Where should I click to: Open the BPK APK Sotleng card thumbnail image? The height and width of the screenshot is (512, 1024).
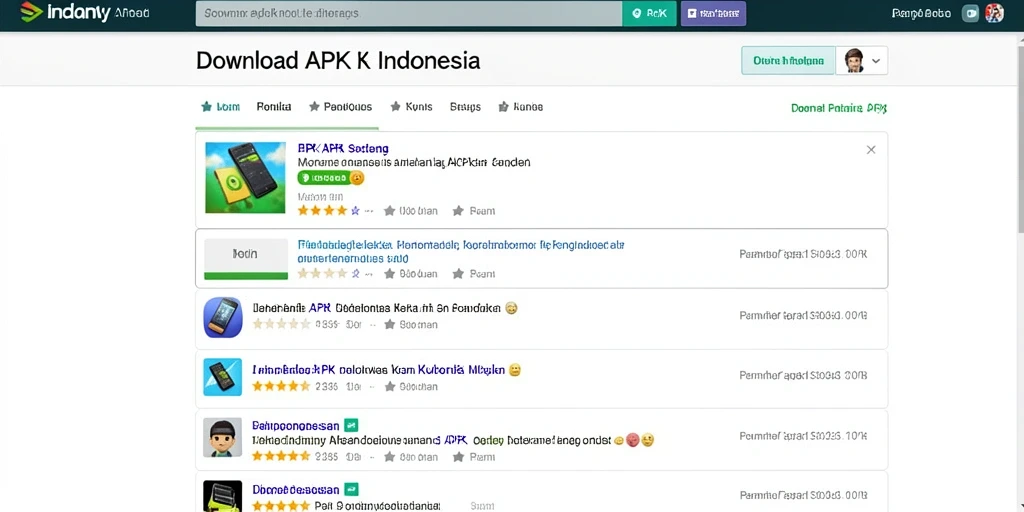pyautogui.click(x=245, y=178)
